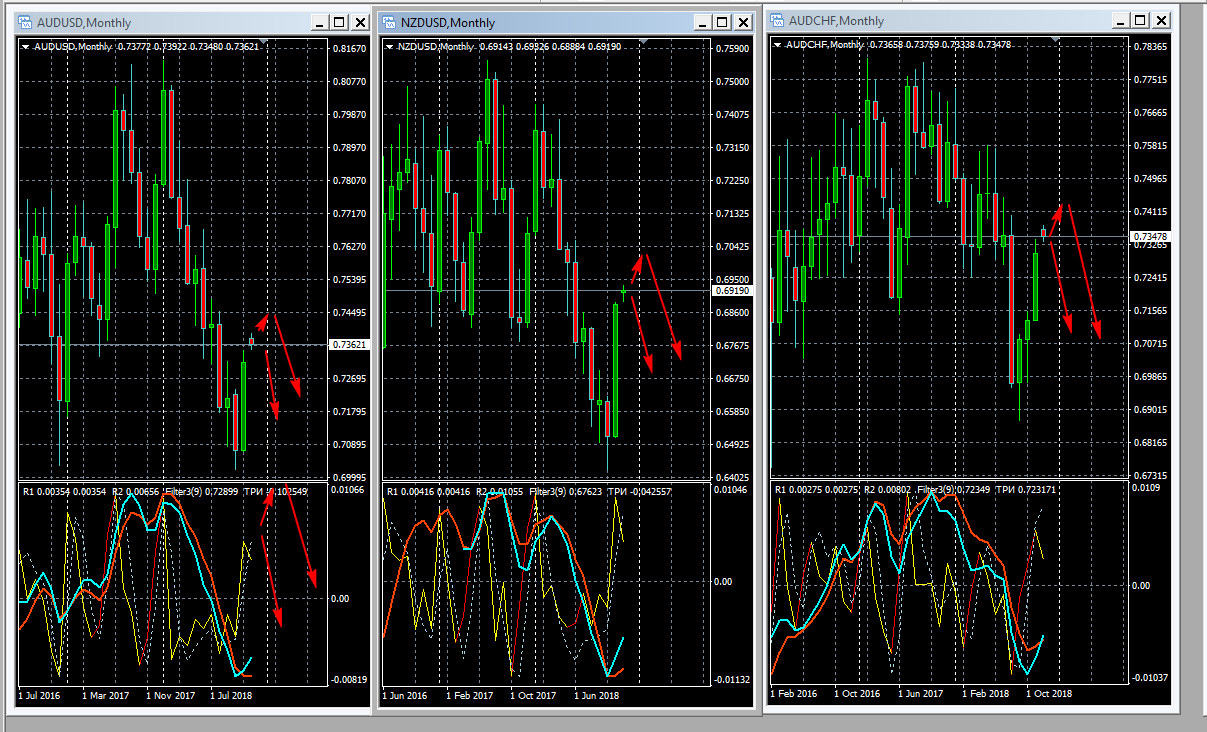The image size is (1207, 732).
Task: Click the 1 Feb 2016 date label in AUDCHF
Action: tap(793, 693)
